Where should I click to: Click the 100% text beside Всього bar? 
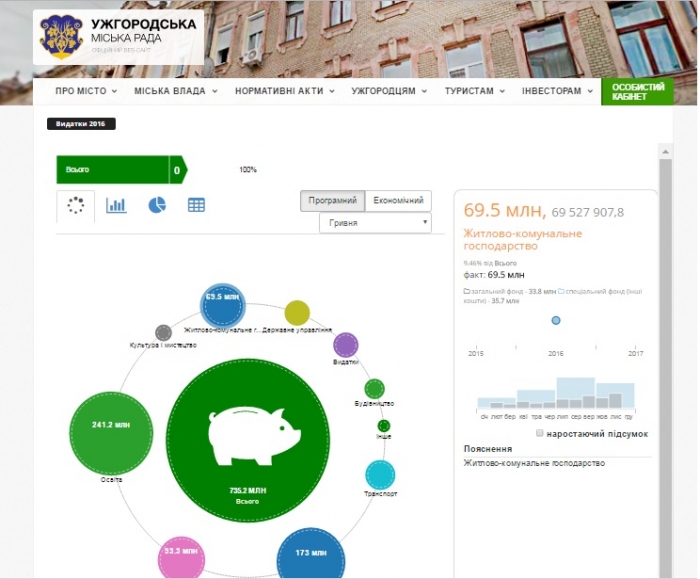pos(248,170)
